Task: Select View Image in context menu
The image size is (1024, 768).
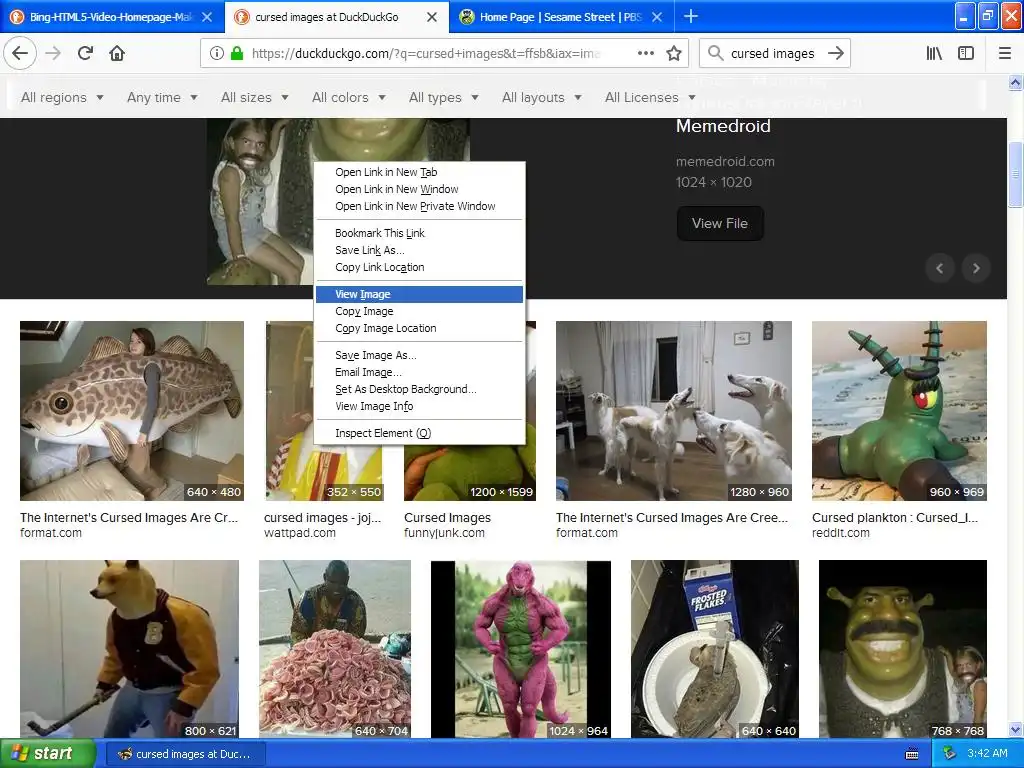Action: (x=419, y=294)
